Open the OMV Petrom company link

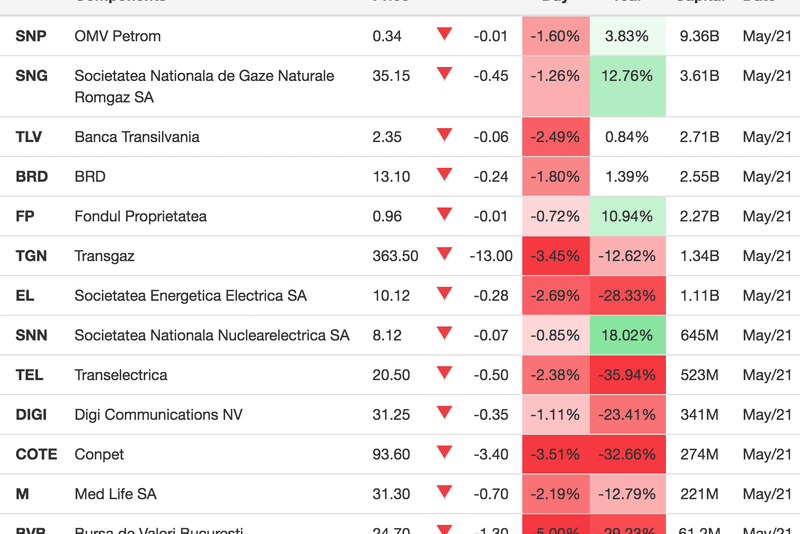pos(117,36)
